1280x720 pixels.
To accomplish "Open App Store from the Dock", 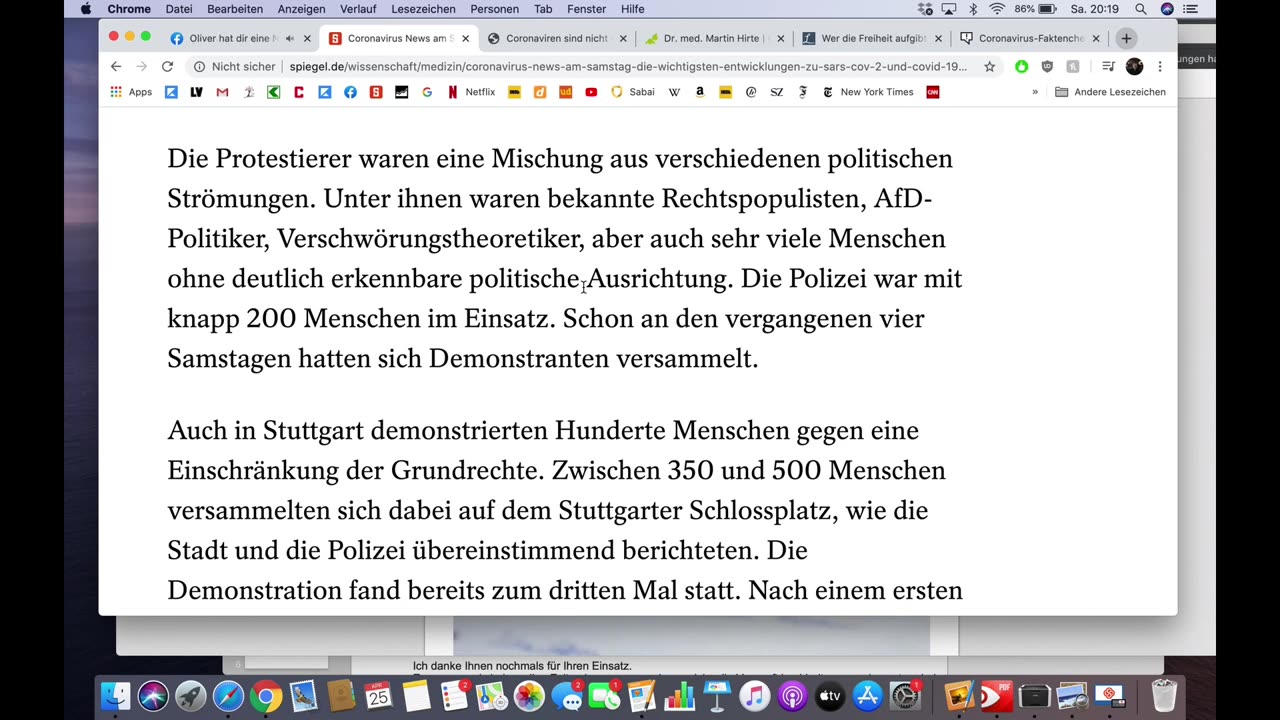I will pos(867,696).
